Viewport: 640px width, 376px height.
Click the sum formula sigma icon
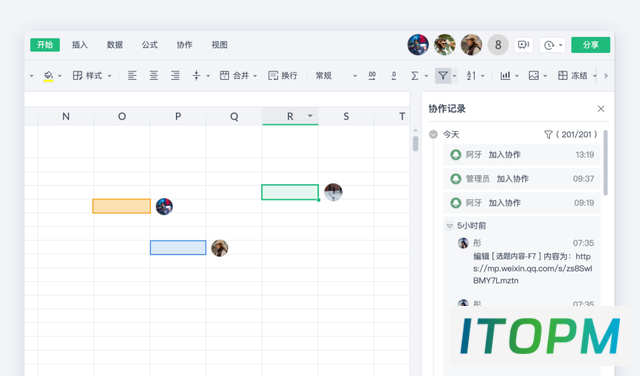(x=414, y=76)
